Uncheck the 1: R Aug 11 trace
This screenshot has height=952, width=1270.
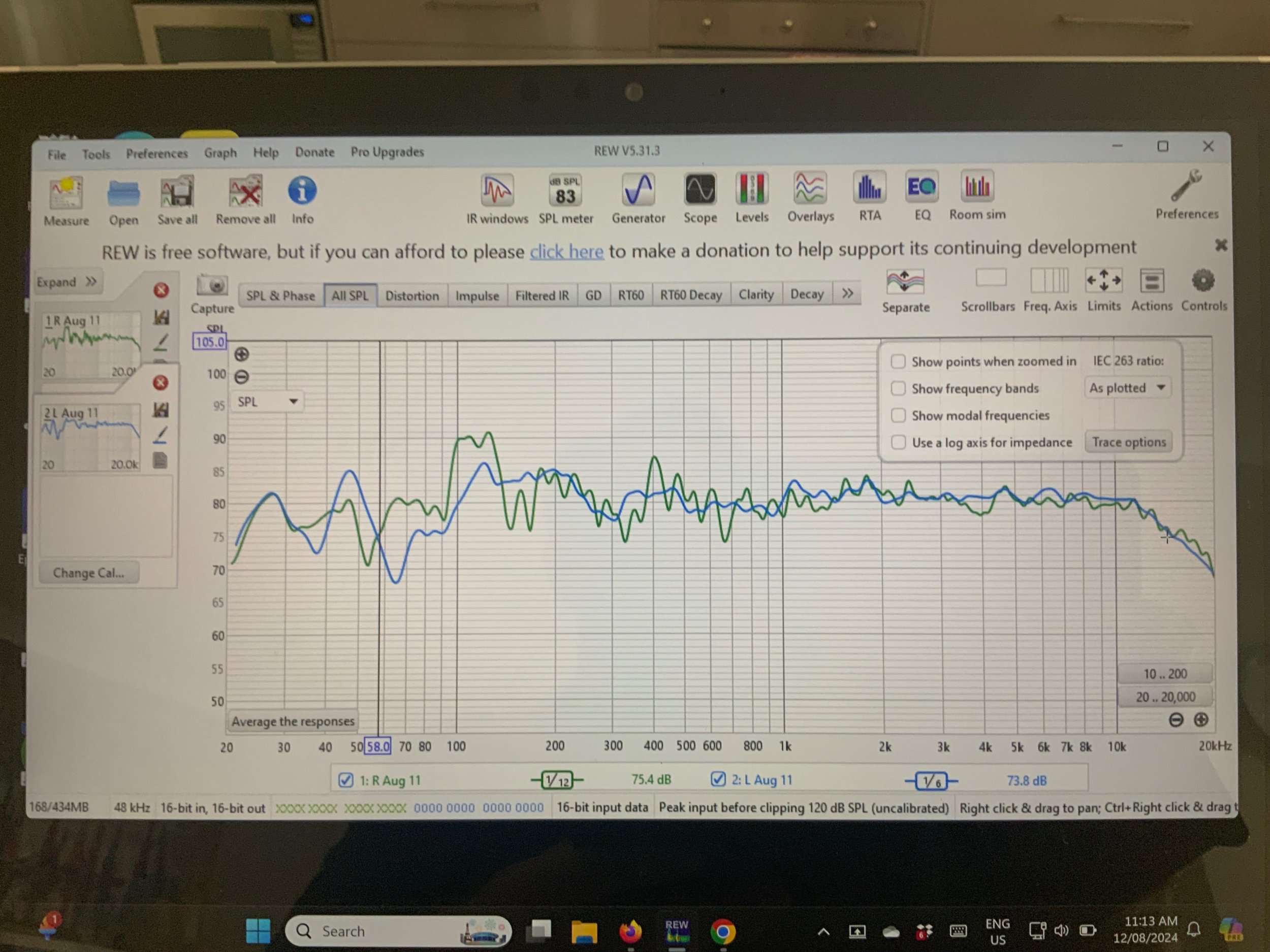click(x=345, y=780)
